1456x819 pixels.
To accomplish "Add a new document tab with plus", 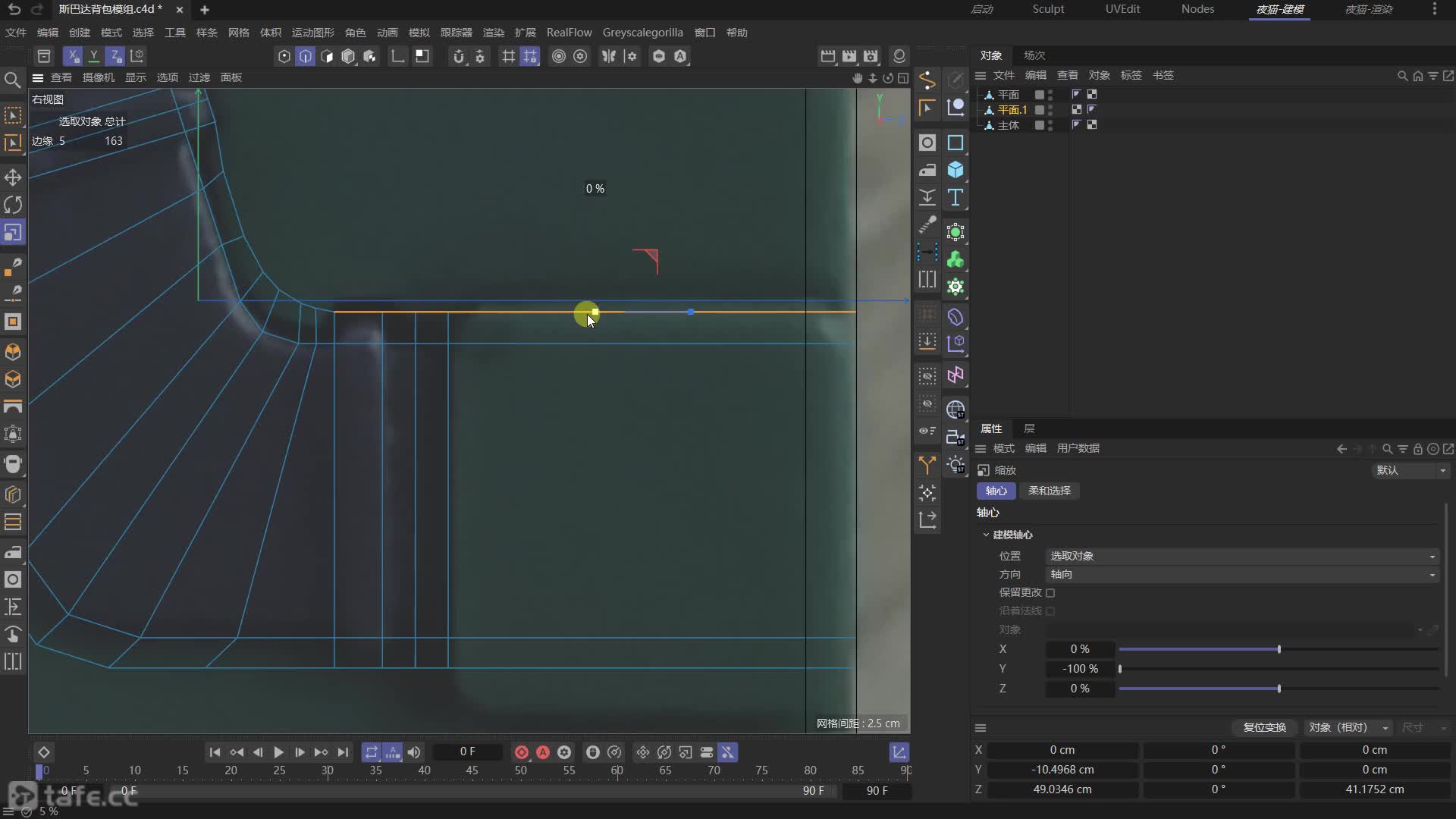I will click(x=205, y=10).
